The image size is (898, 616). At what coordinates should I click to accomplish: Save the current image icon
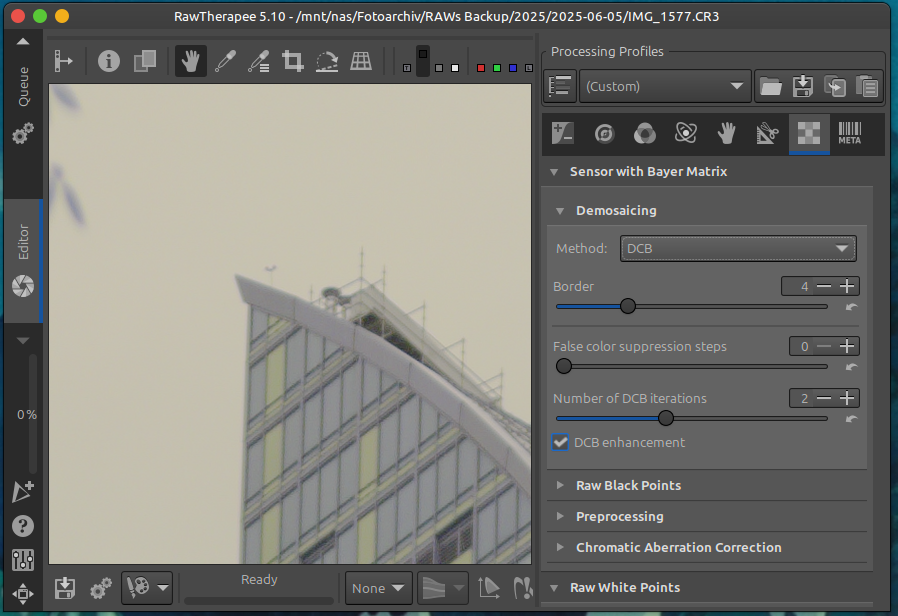pos(65,588)
